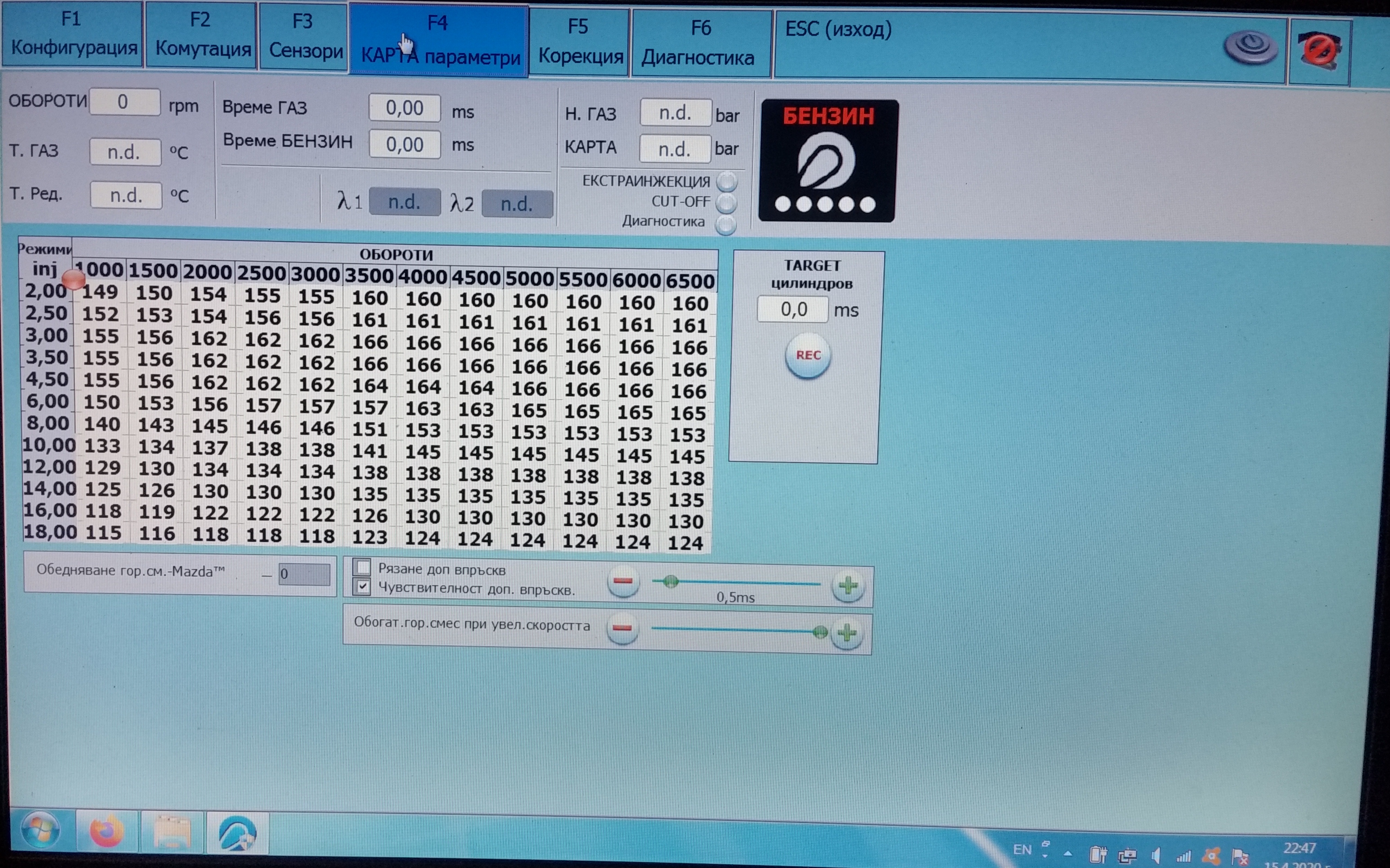The width and height of the screenshot is (1390, 868).
Task: Click the БЕНЗИН fuel switch indicator
Action: pos(828,161)
